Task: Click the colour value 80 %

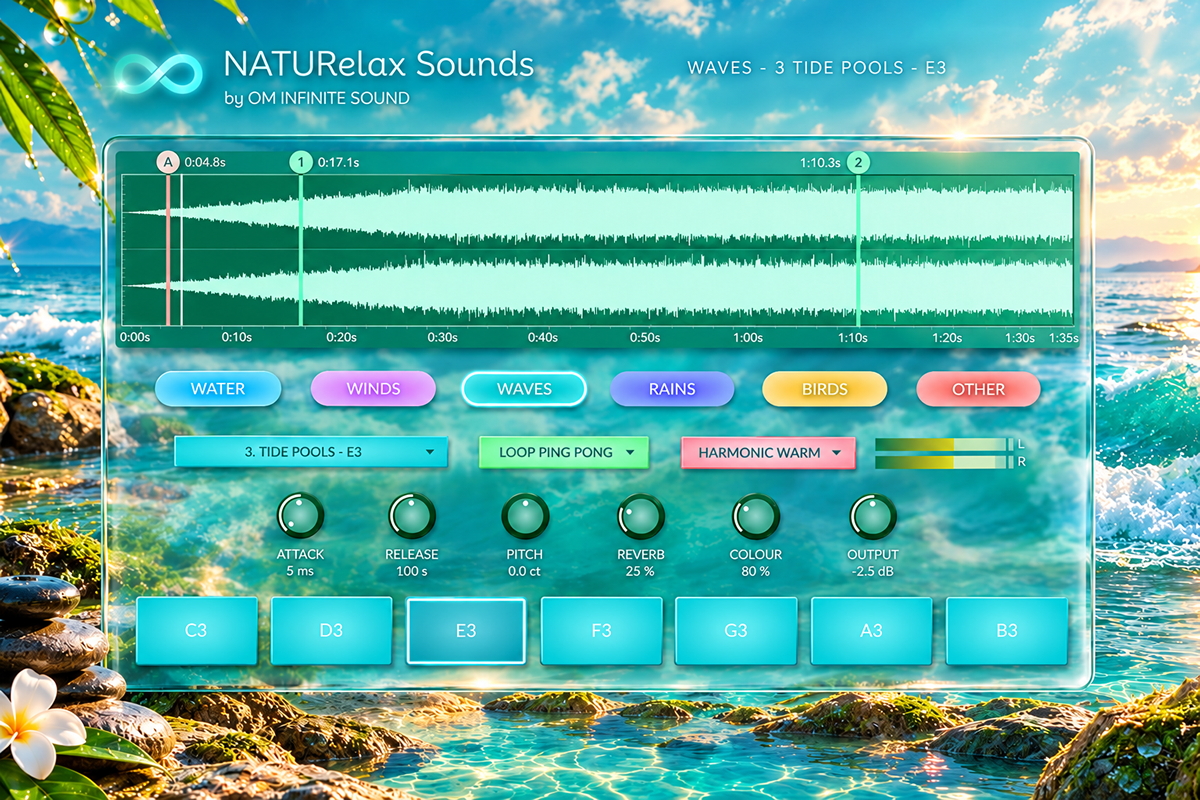Action: click(x=756, y=571)
